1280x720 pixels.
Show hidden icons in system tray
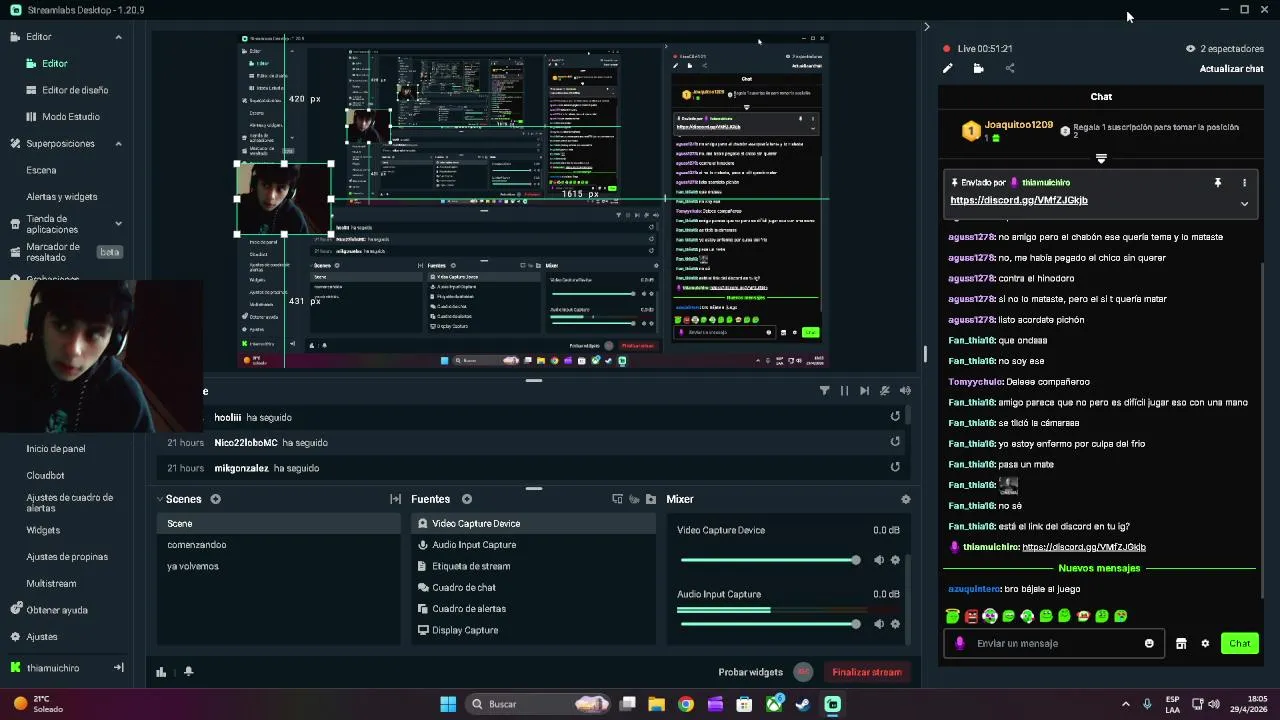[x=1125, y=704]
